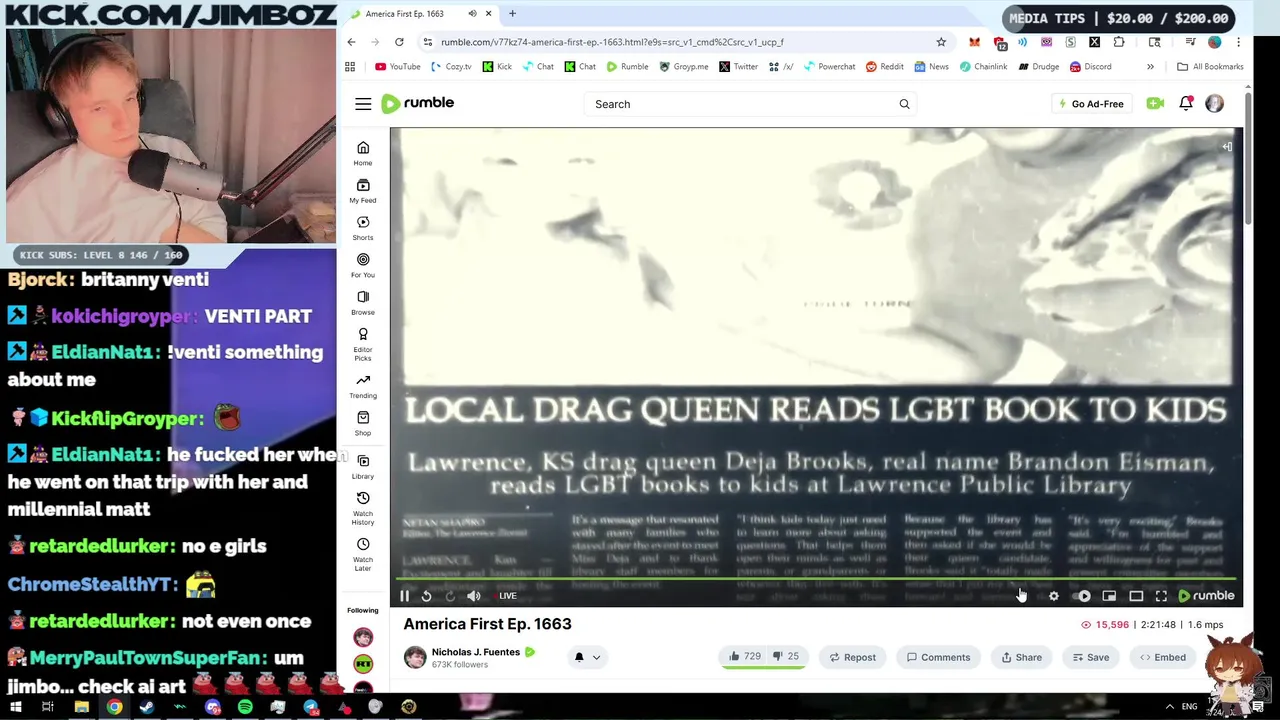The image size is (1280, 720).
Task: Open All Bookmarks folder
Action: coord(1210,67)
